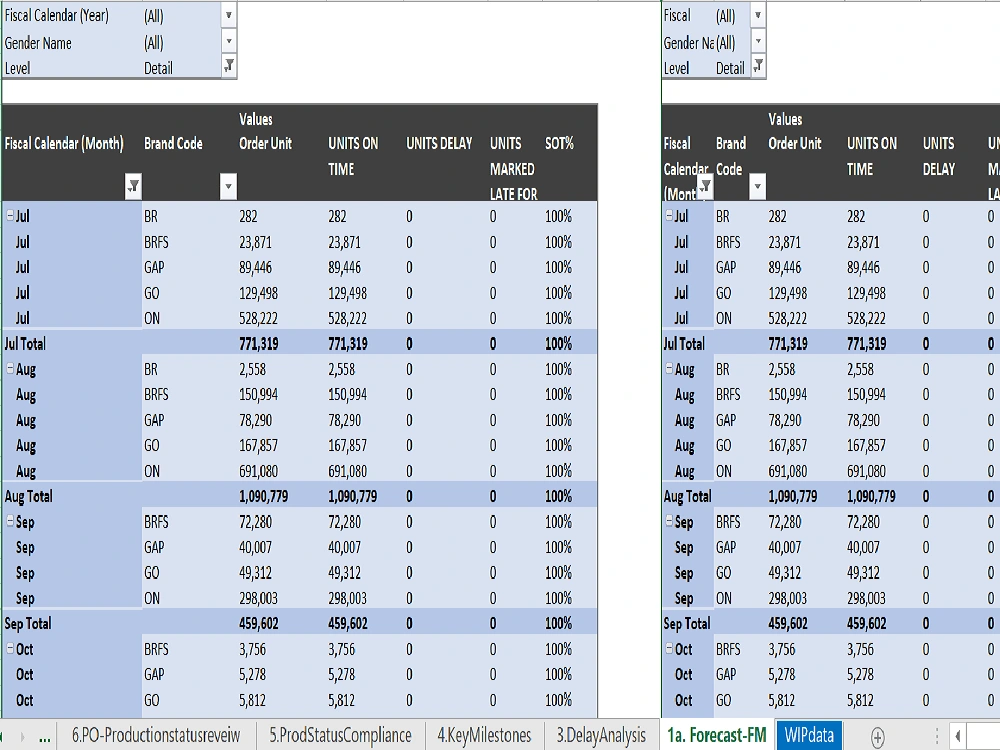Open Brand Code filter dropdown in left pivot

228,186
